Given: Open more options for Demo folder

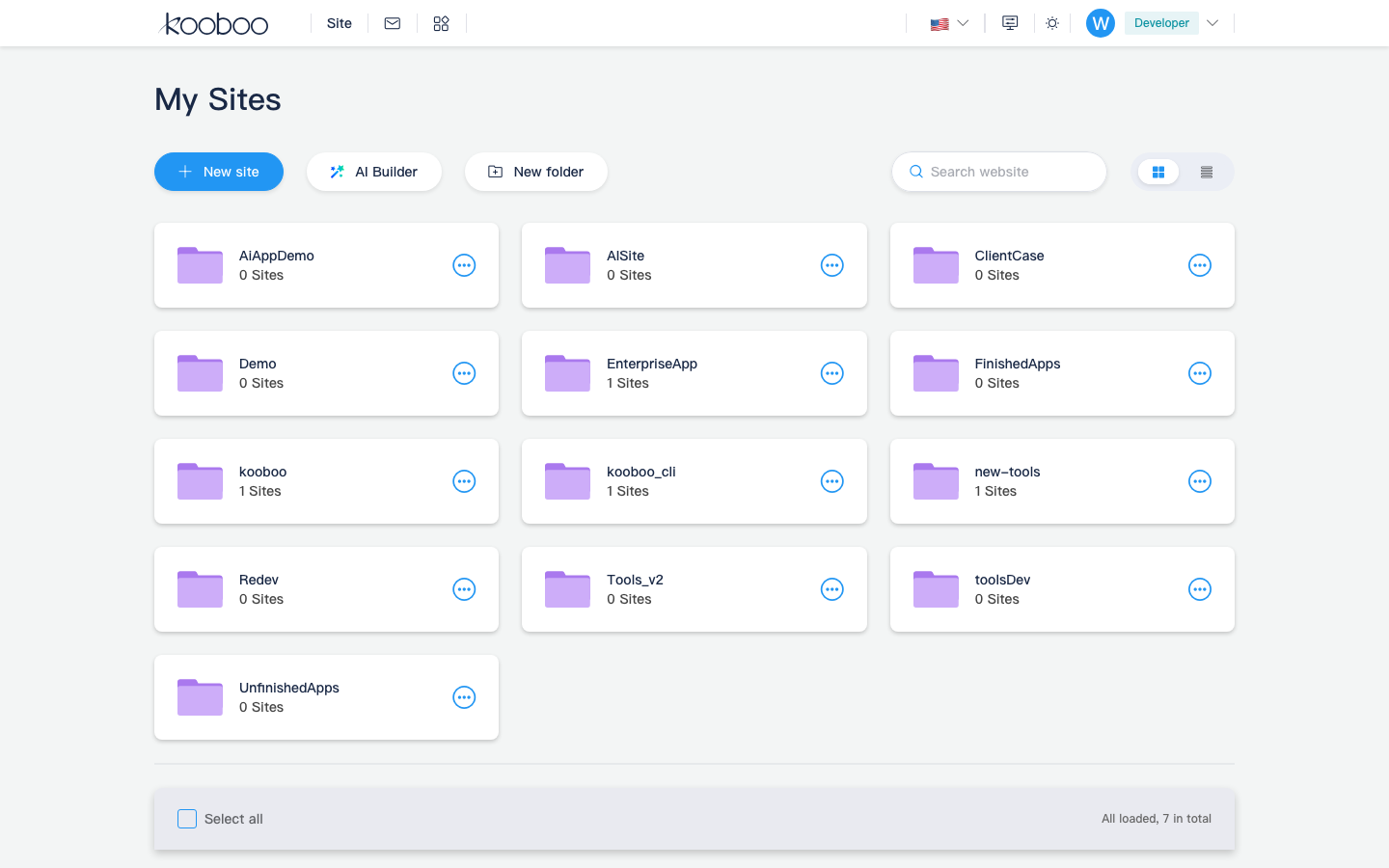Looking at the screenshot, I should (464, 373).
